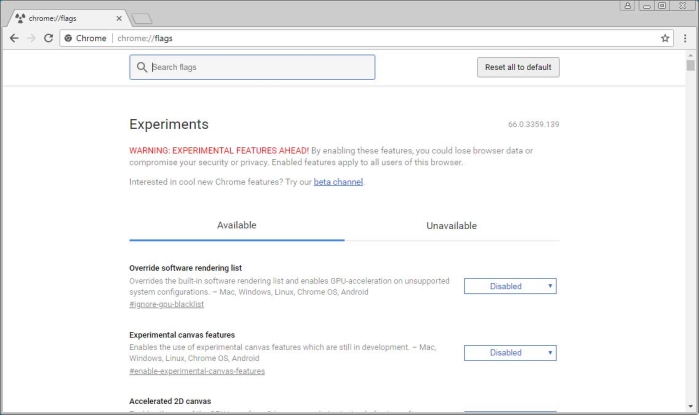
Task: Open the Chrome three-dot menu
Action: [685, 38]
